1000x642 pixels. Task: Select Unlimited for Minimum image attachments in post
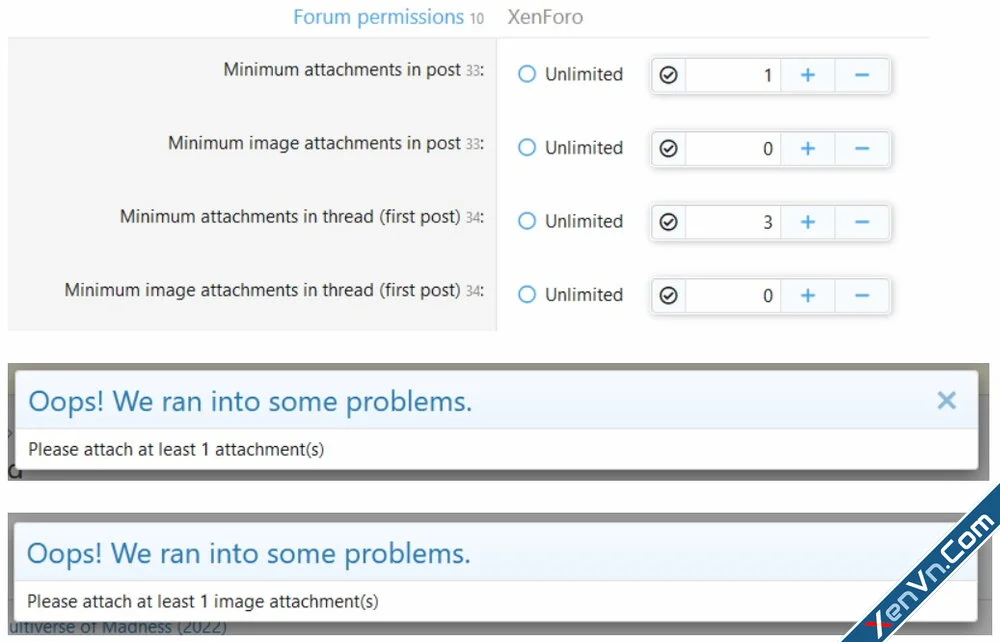point(527,147)
